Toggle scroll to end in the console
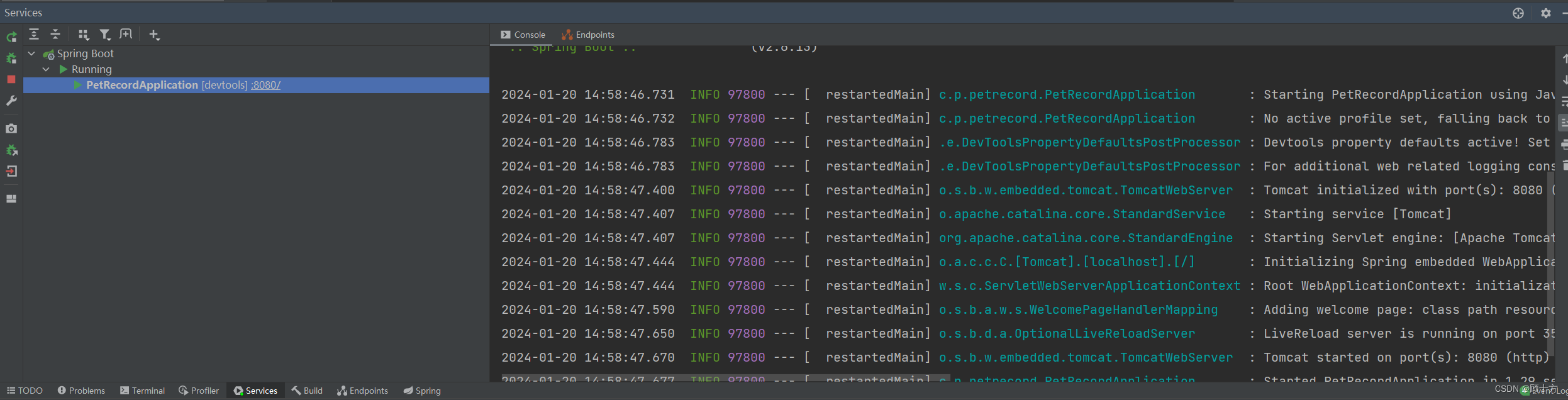 coord(1564,123)
